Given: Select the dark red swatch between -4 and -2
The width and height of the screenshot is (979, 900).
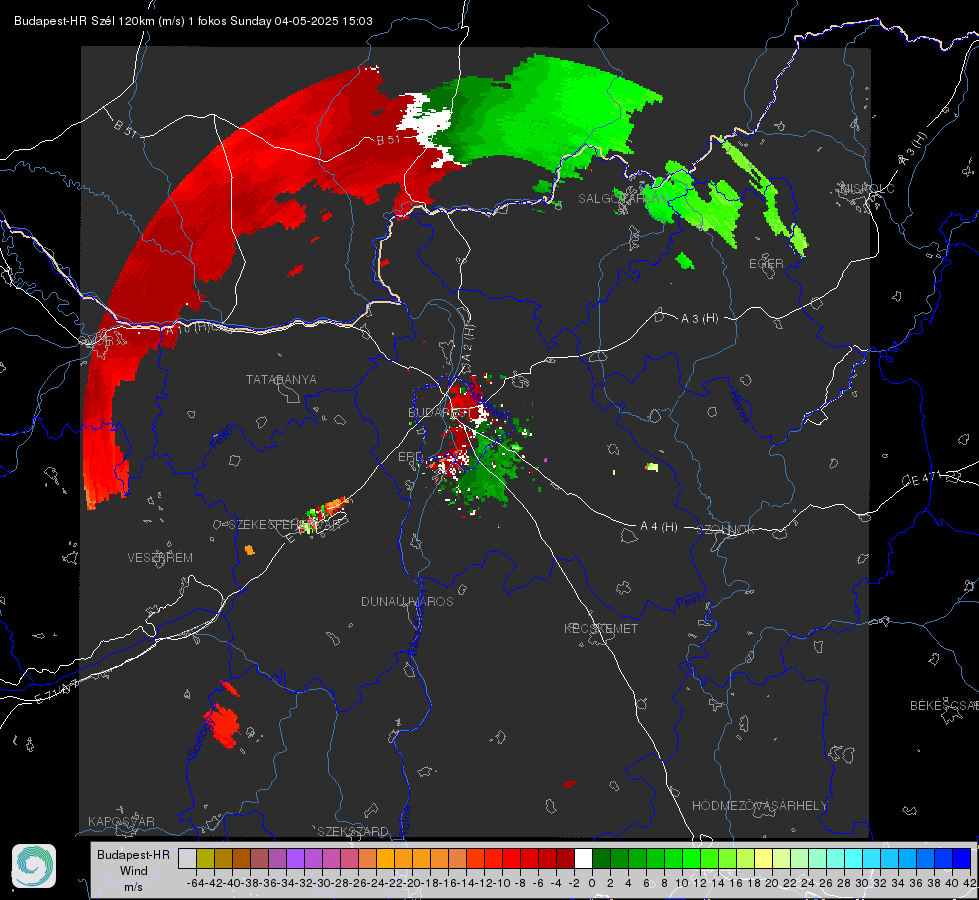Looking at the screenshot, I should [x=565, y=858].
